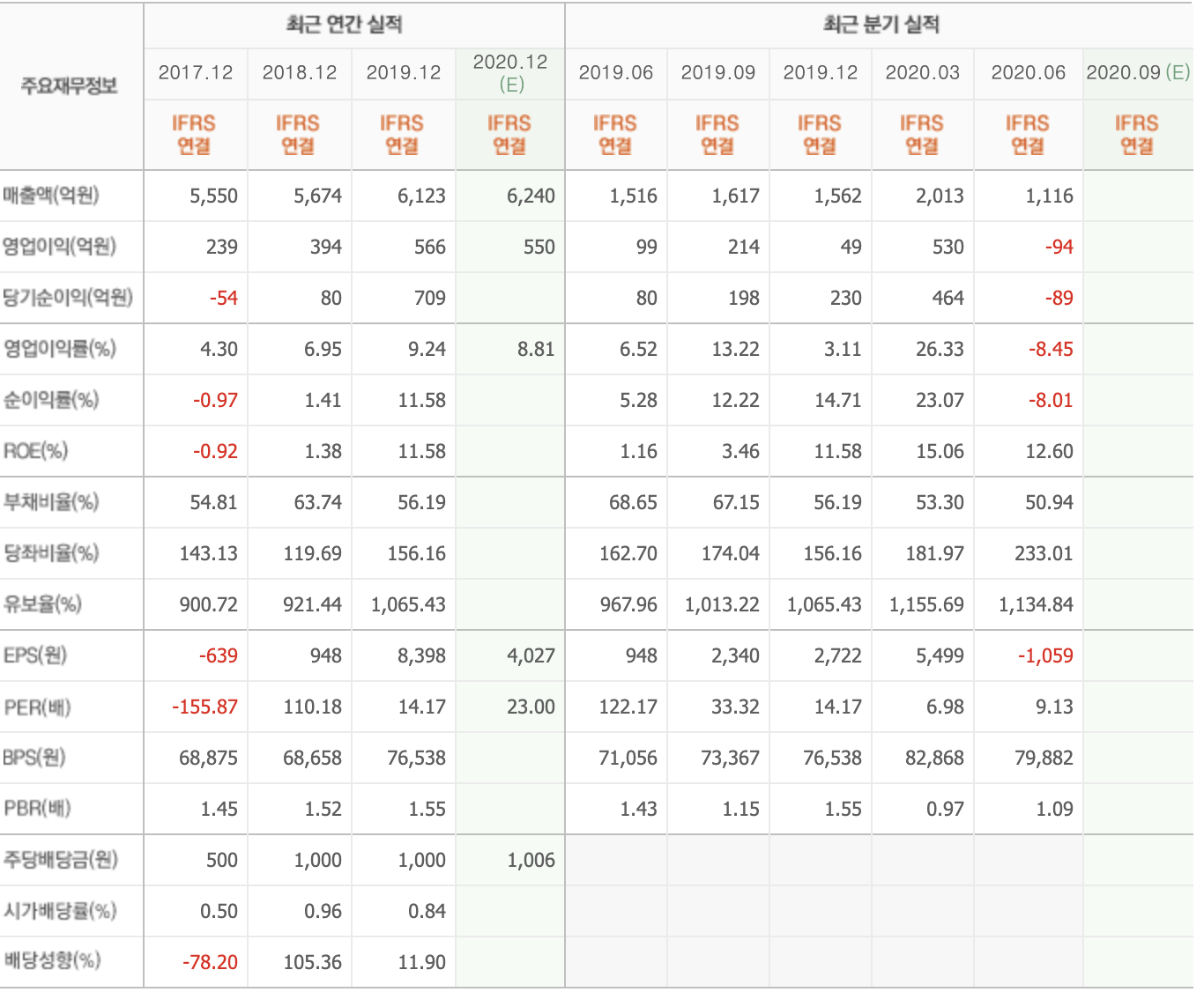Click the 2020.06 quarterly column header
This screenshot has height=992, width=1204.
1029,72
